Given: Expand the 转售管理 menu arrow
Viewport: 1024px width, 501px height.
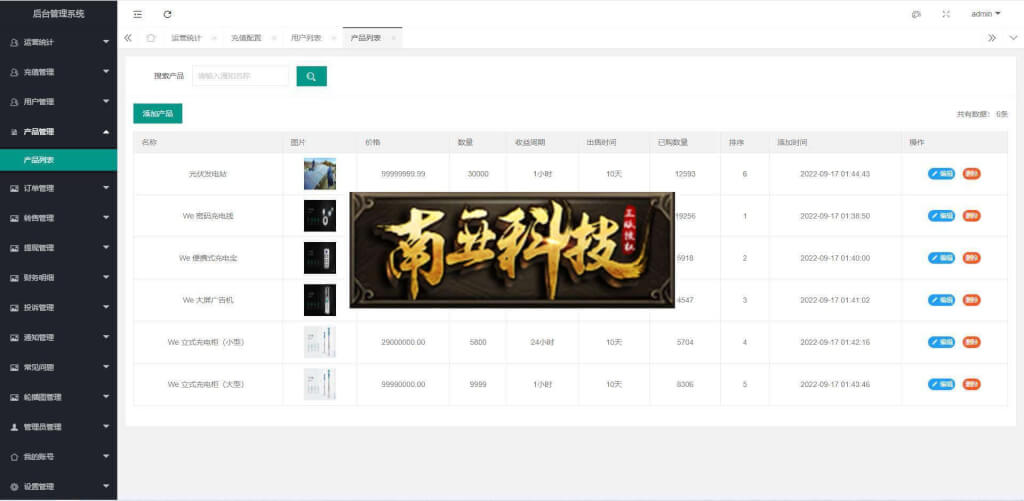Looking at the screenshot, I should [x=106, y=218].
